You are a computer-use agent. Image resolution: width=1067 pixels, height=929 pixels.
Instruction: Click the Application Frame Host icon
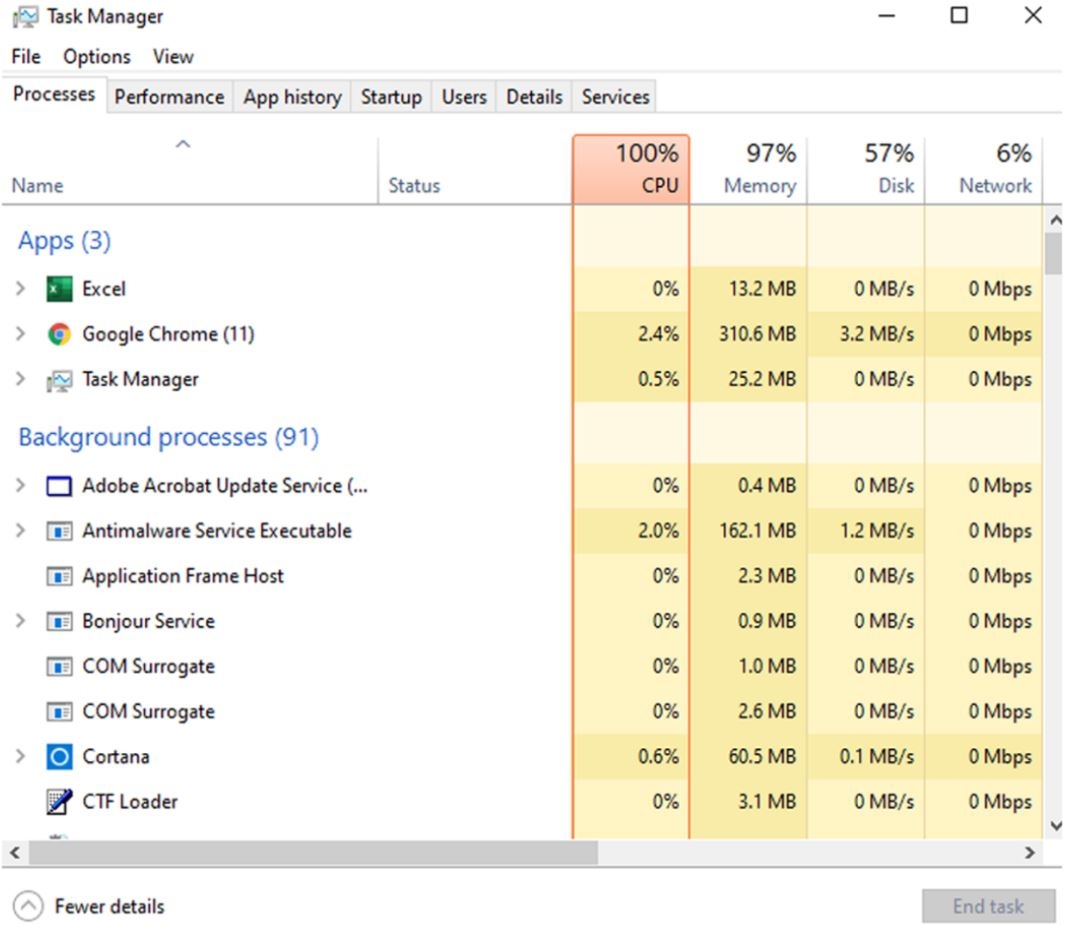(x=59, y=576)
